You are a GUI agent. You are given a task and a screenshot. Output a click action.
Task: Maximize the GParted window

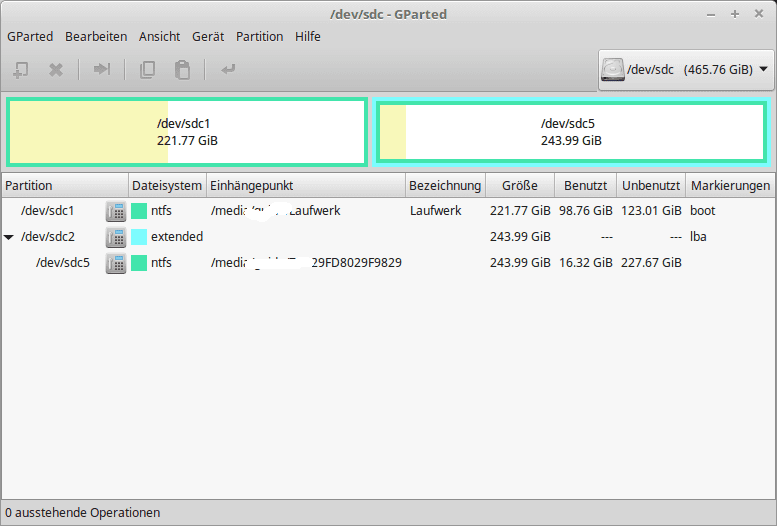click(735, 14)
